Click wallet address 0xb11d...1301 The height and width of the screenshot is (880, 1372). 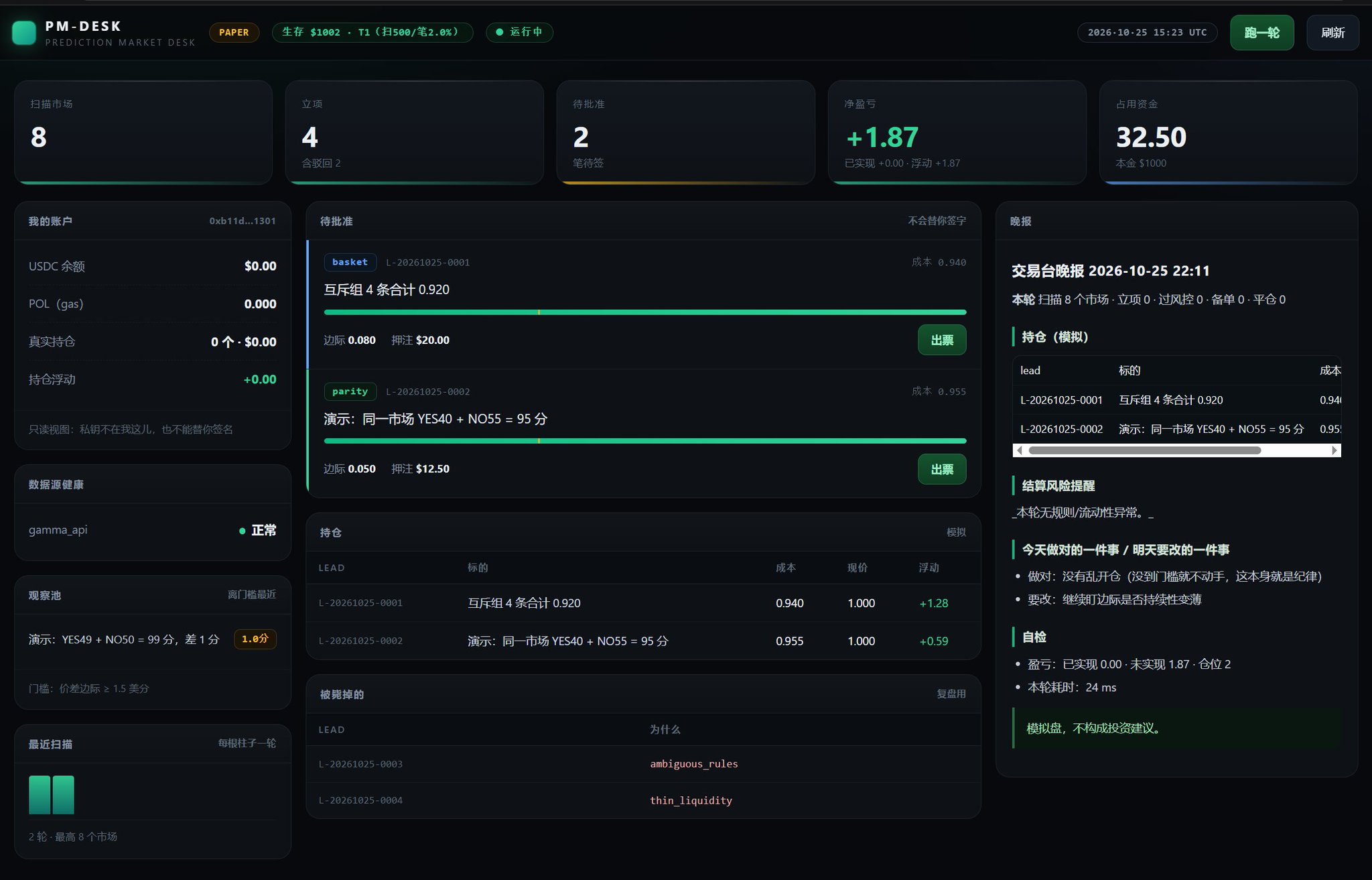243,221
